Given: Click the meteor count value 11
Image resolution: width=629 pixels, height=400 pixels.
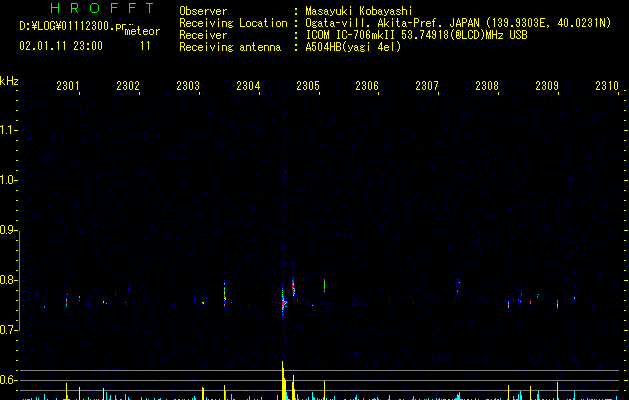Looking at the screenshot, I should [x=145, y=46].
